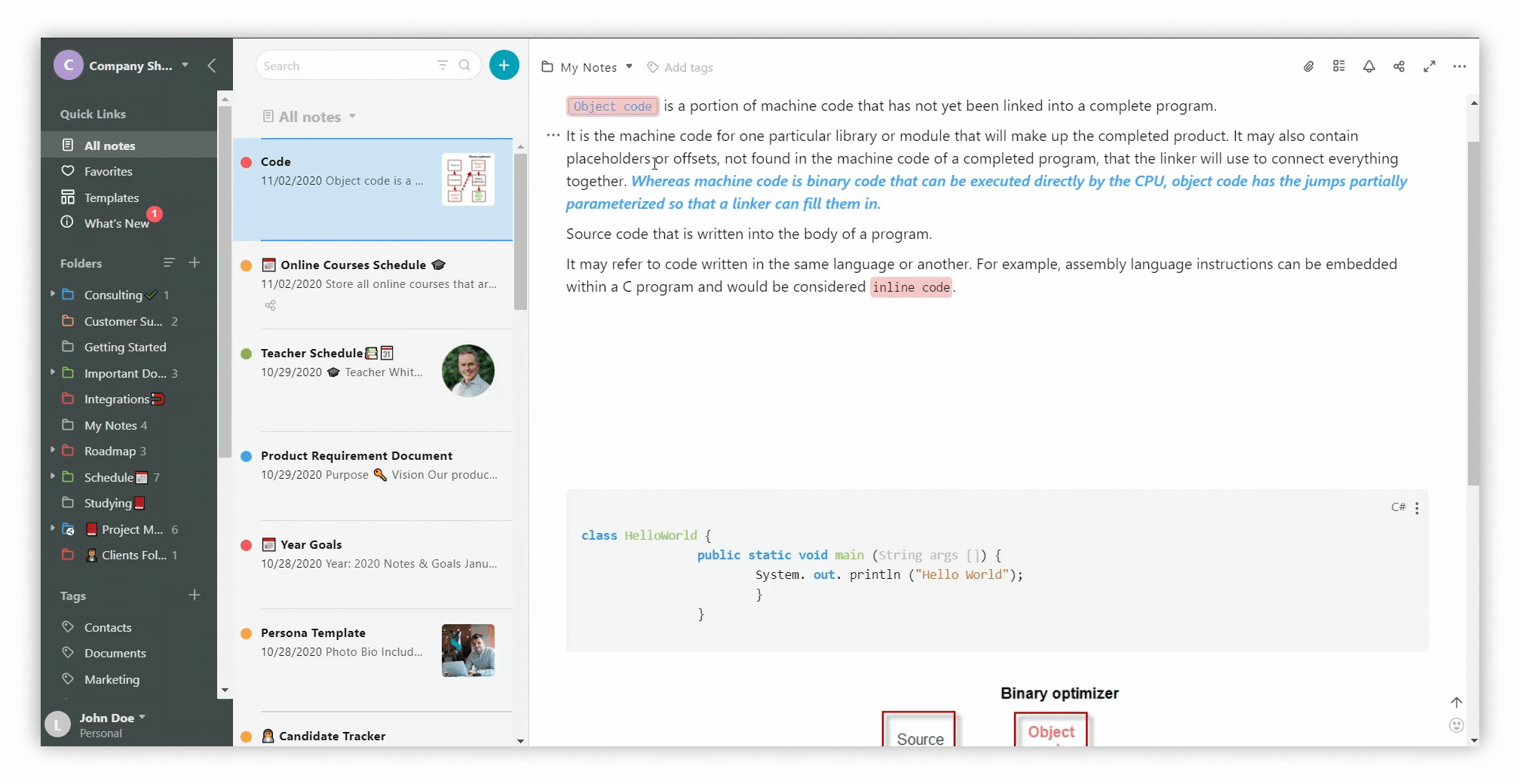Click the Object code highlighted inline text
Viewport: 1520px width, 784px height.
pos(613,106)
